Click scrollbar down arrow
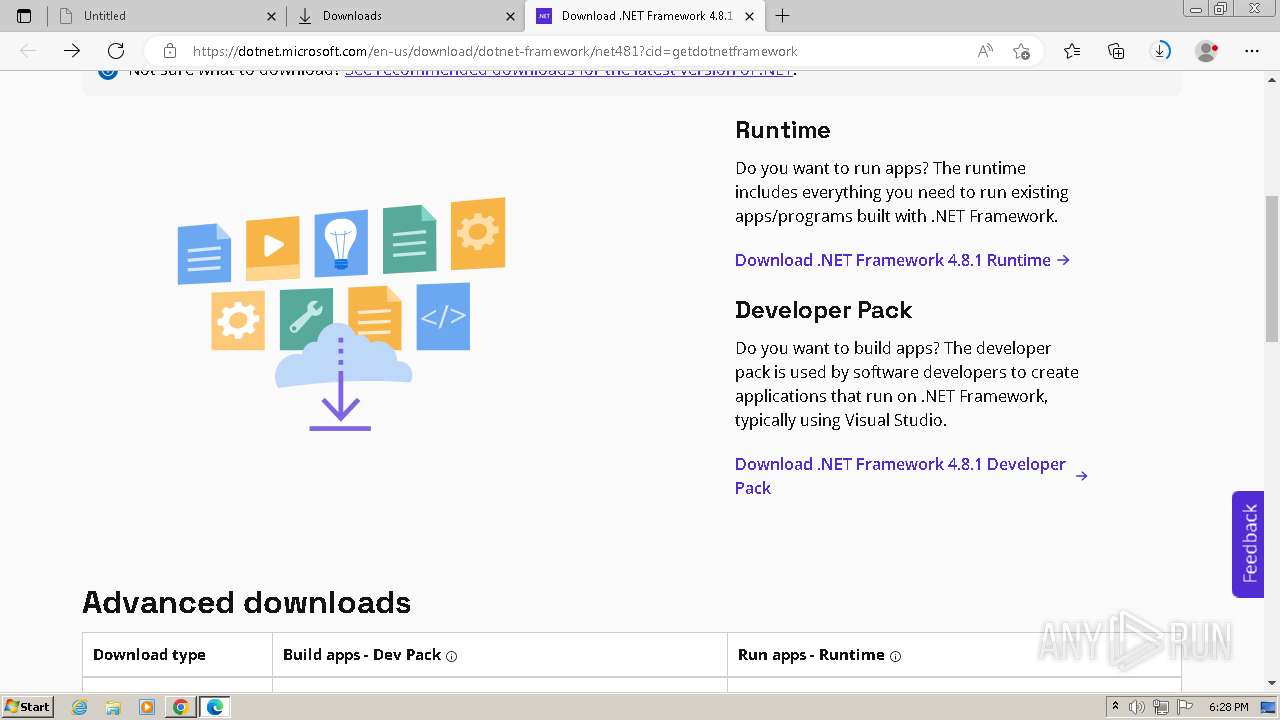 pos(1271,683)
